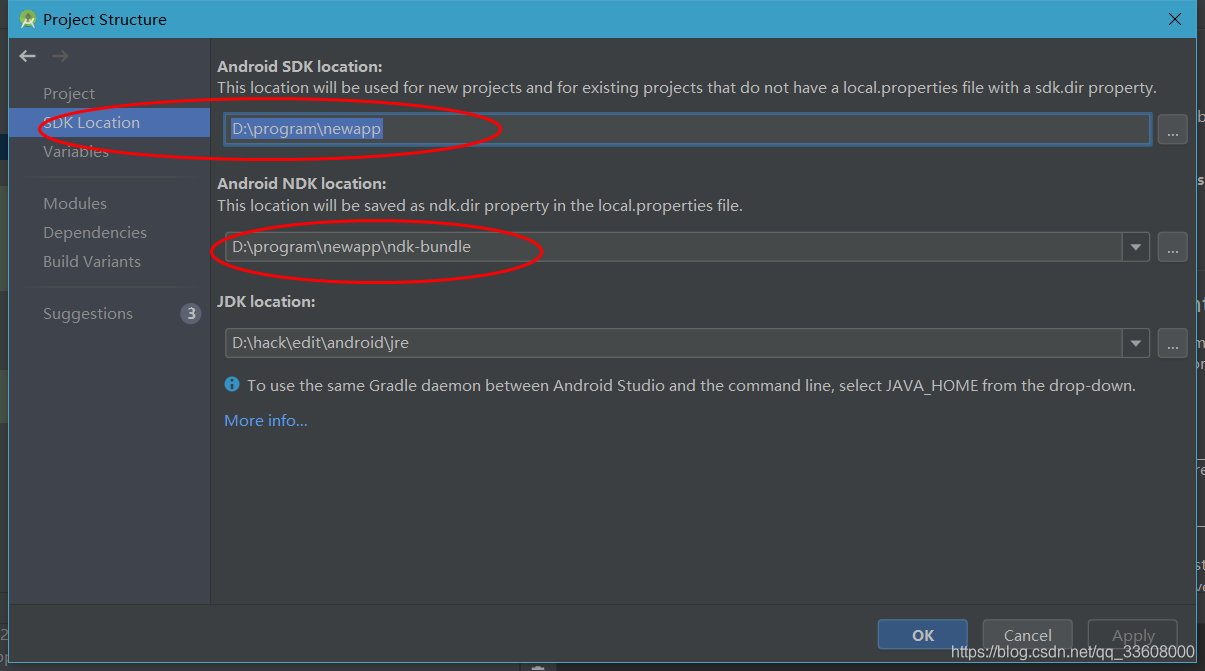Confirm with the OK button

(x=923, y=635)
